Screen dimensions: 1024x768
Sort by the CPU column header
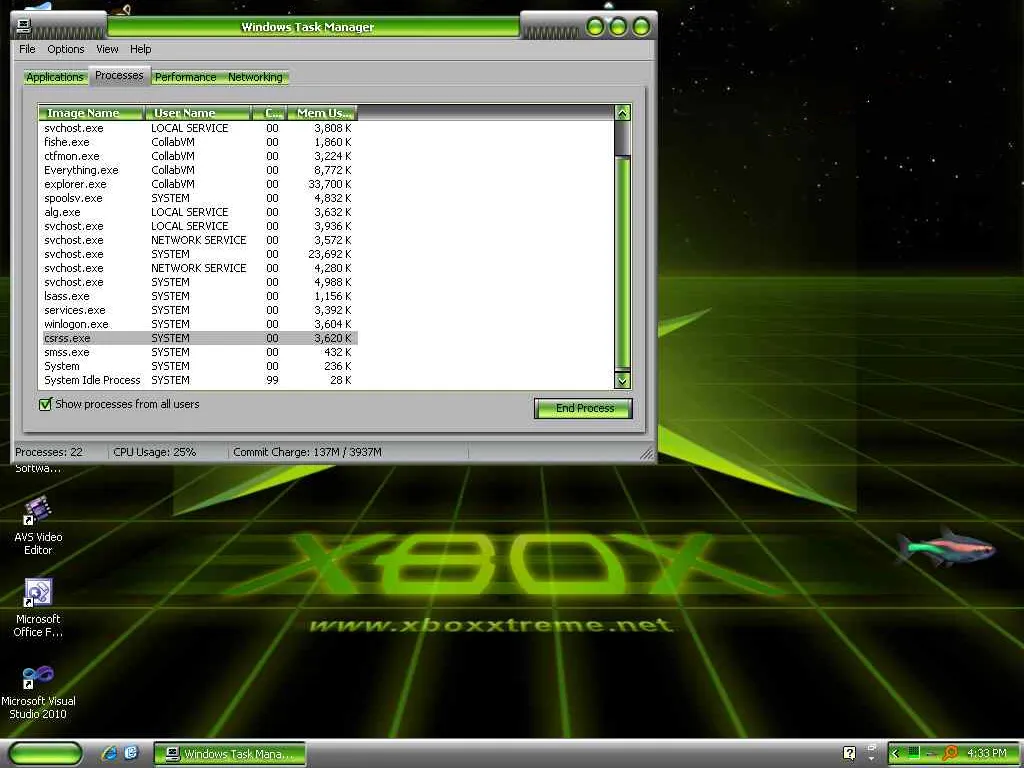270,113
